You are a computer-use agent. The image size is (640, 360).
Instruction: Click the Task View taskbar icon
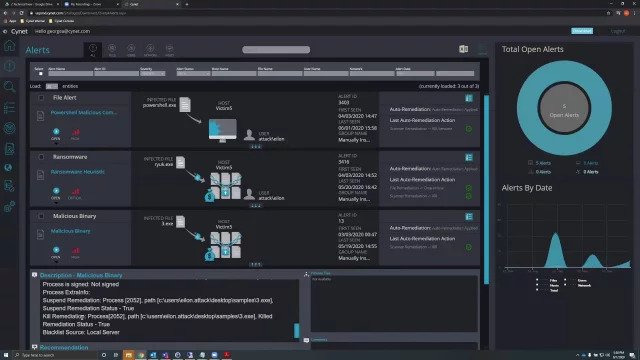(x=116, y=355)
